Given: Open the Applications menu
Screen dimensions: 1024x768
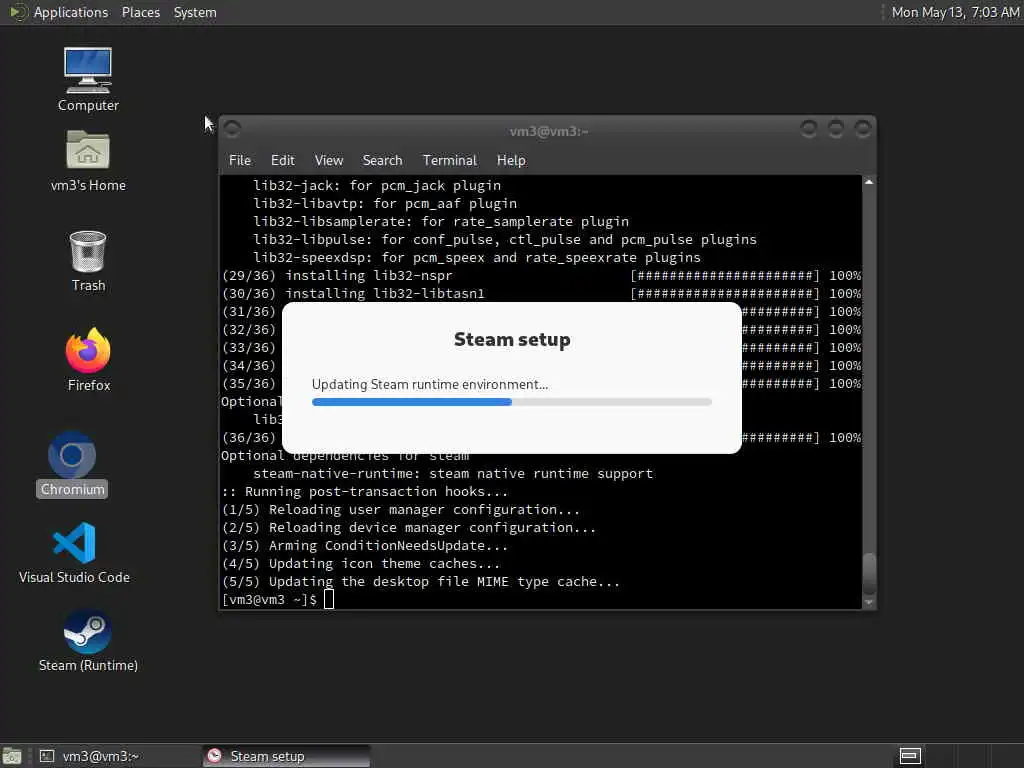Looking at the screenshot, I should tap(71, 12).
